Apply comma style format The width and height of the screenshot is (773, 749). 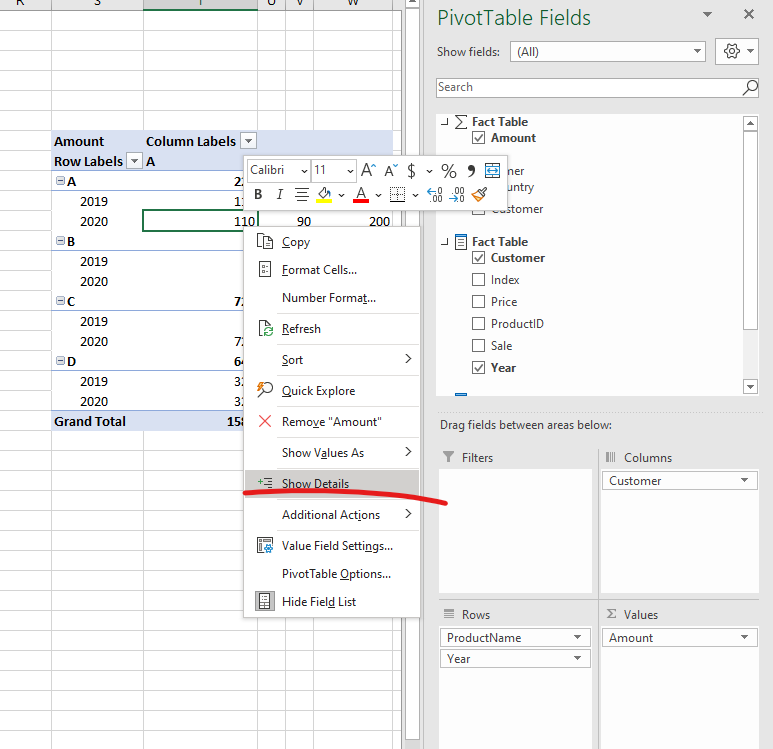click(x=471, y=171)
